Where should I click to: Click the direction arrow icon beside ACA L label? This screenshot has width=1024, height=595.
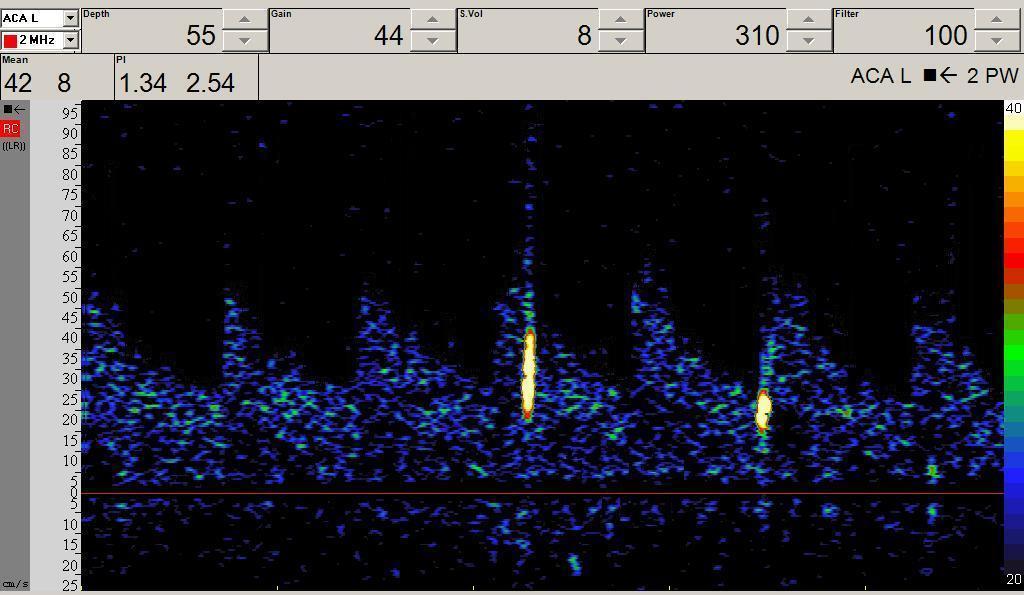point(940,76)
